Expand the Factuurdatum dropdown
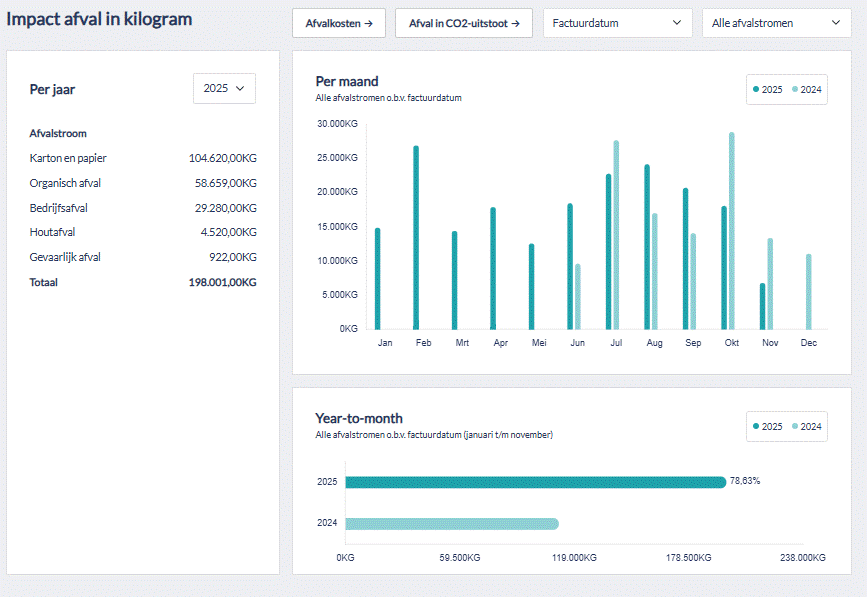The width and height of the screenshot is (867, 597). [x=617, y=23]
